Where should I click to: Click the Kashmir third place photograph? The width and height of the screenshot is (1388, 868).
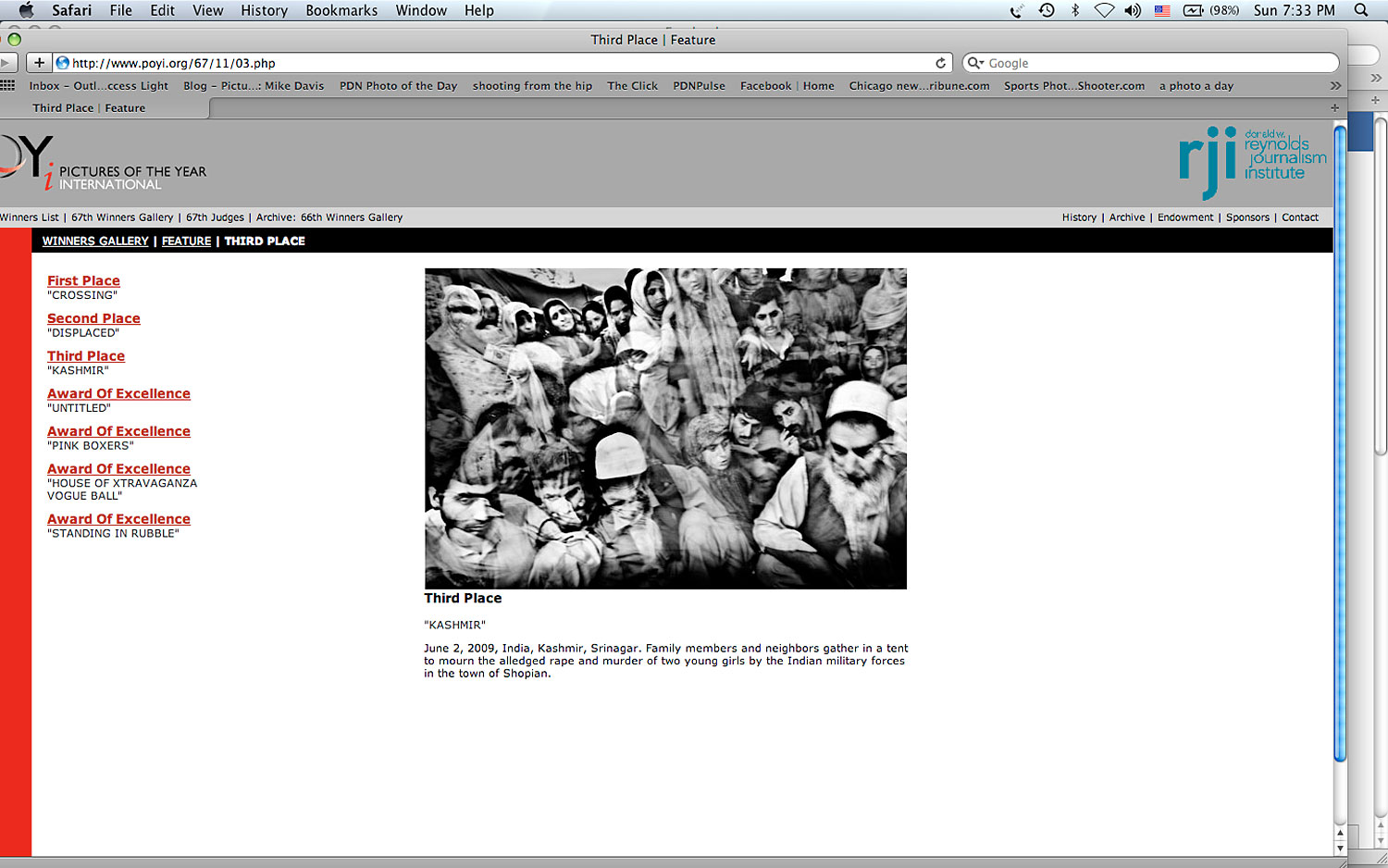[x=665, y=428]
